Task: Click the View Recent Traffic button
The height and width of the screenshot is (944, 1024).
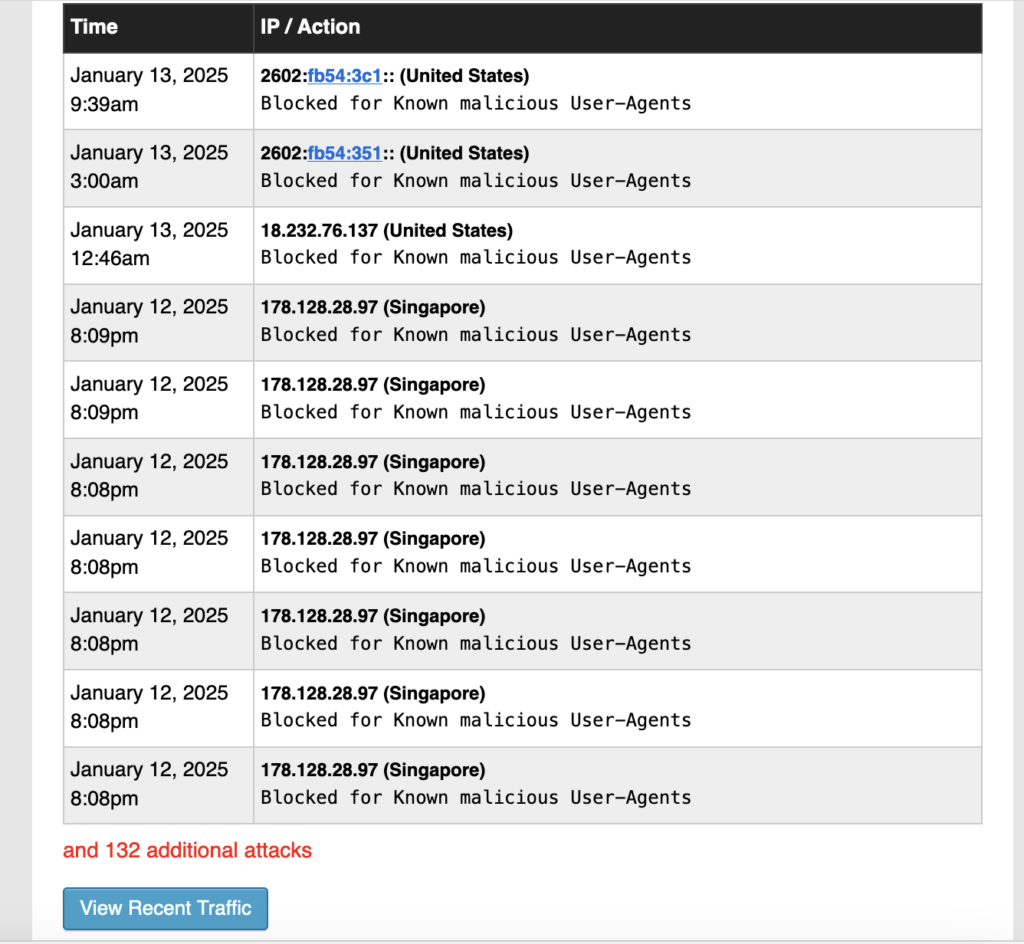Action: pos(165,908)
